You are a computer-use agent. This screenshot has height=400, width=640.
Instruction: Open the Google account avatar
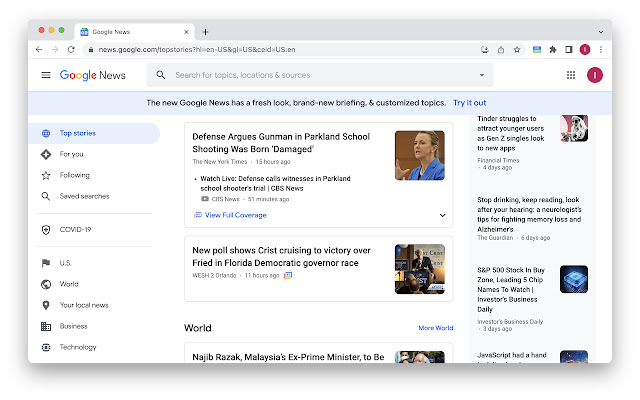tap(595, 75)
